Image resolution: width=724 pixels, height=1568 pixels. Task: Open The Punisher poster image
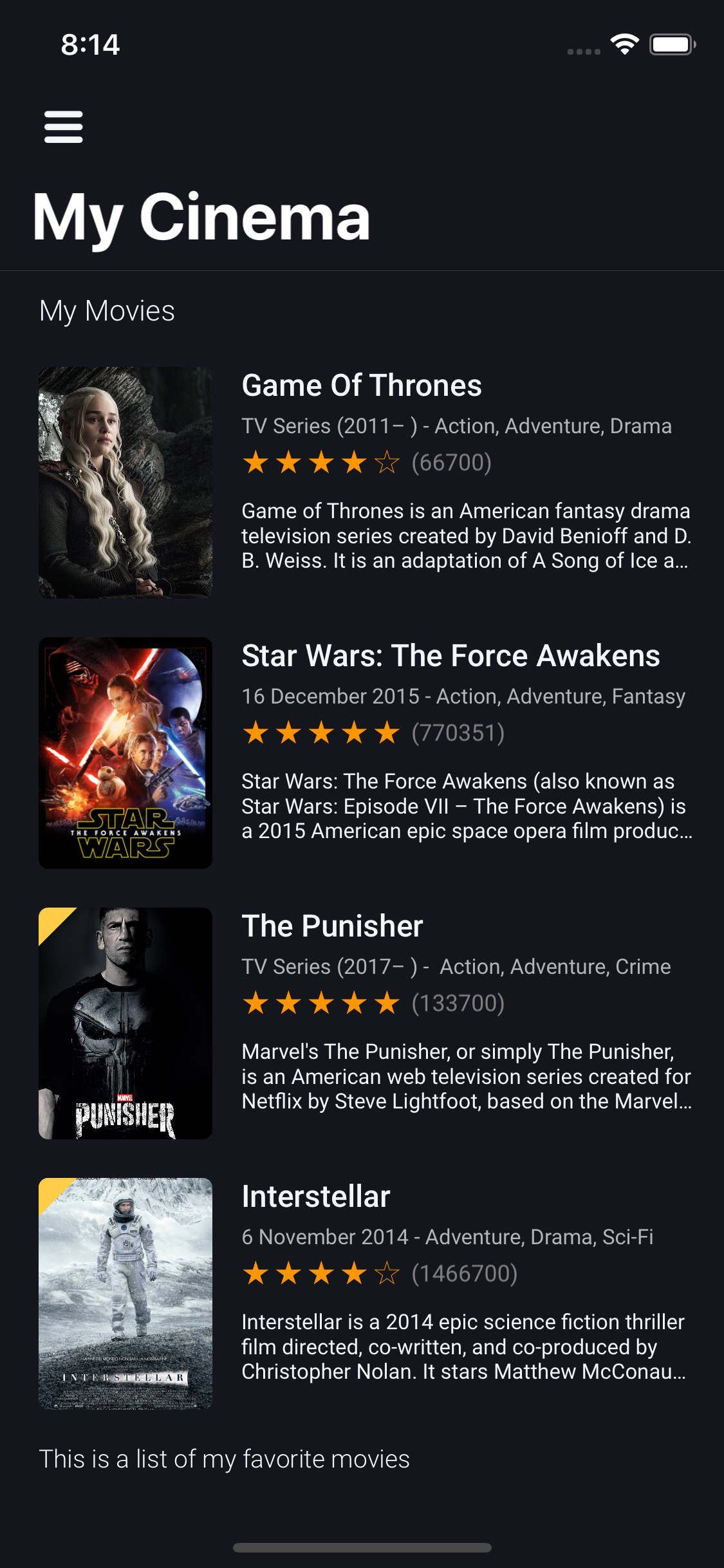[125, 1023]
